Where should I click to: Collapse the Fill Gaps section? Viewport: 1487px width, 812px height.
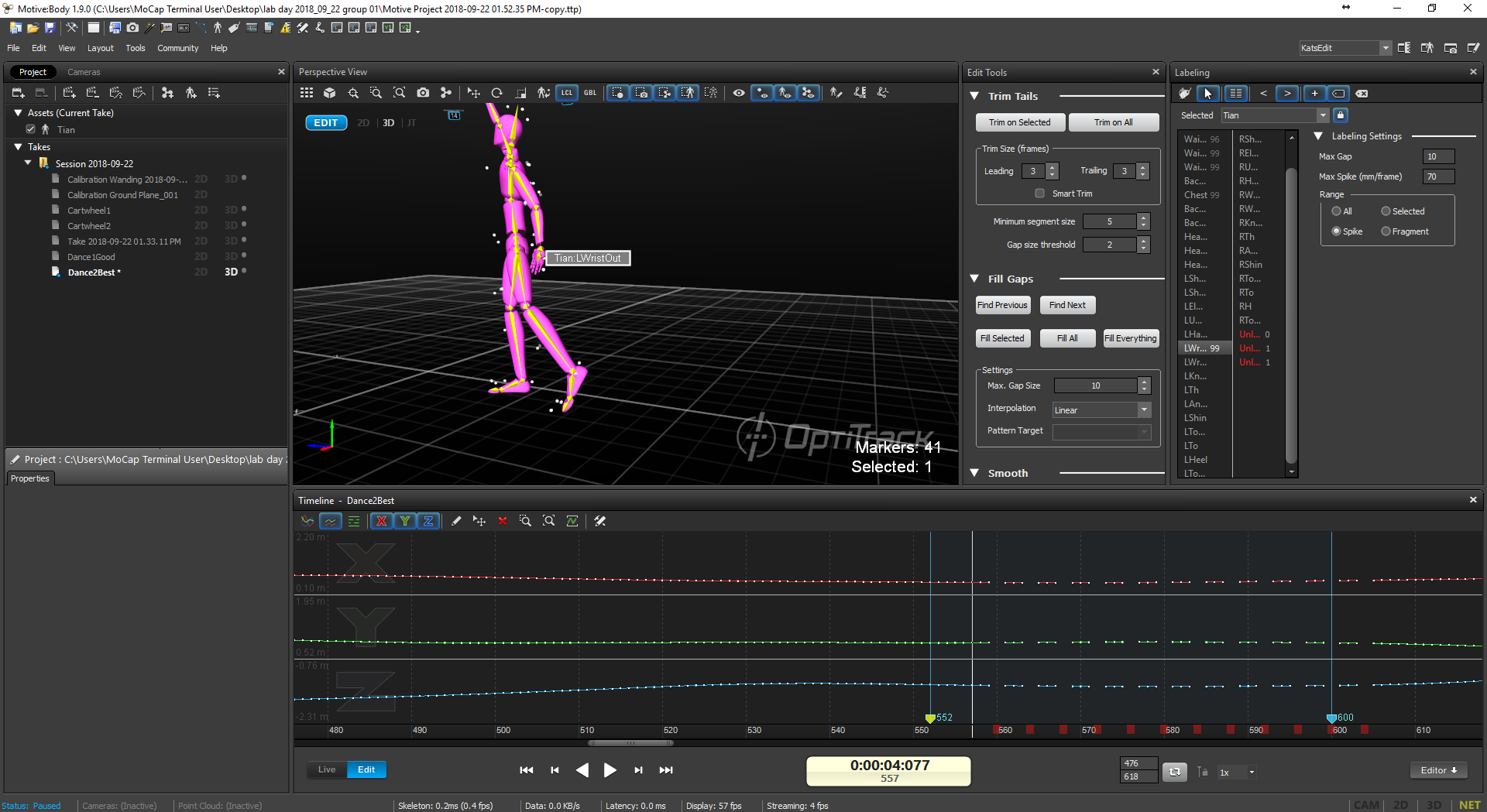coord(975,279)
